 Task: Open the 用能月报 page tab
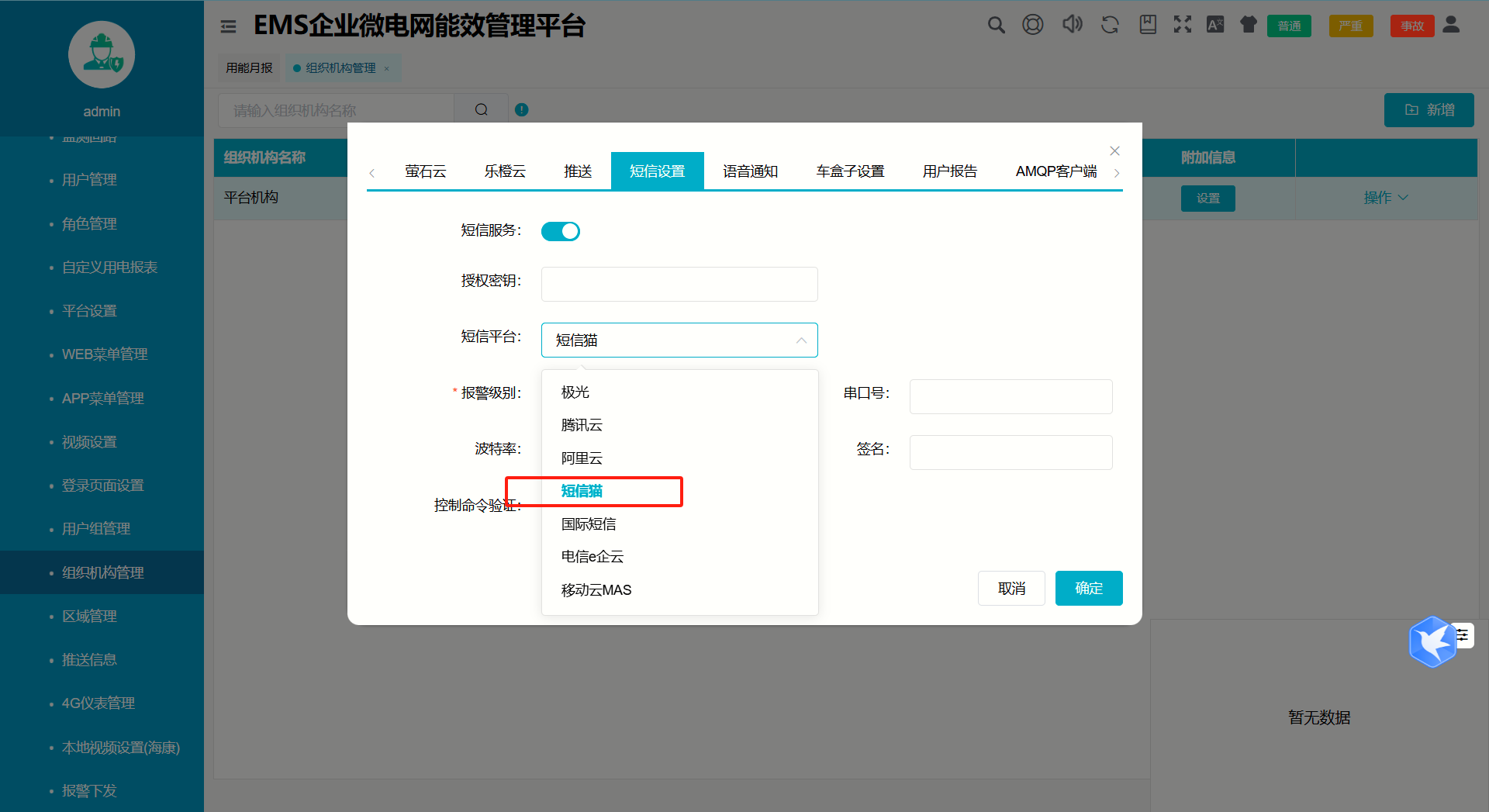[249, 68]
